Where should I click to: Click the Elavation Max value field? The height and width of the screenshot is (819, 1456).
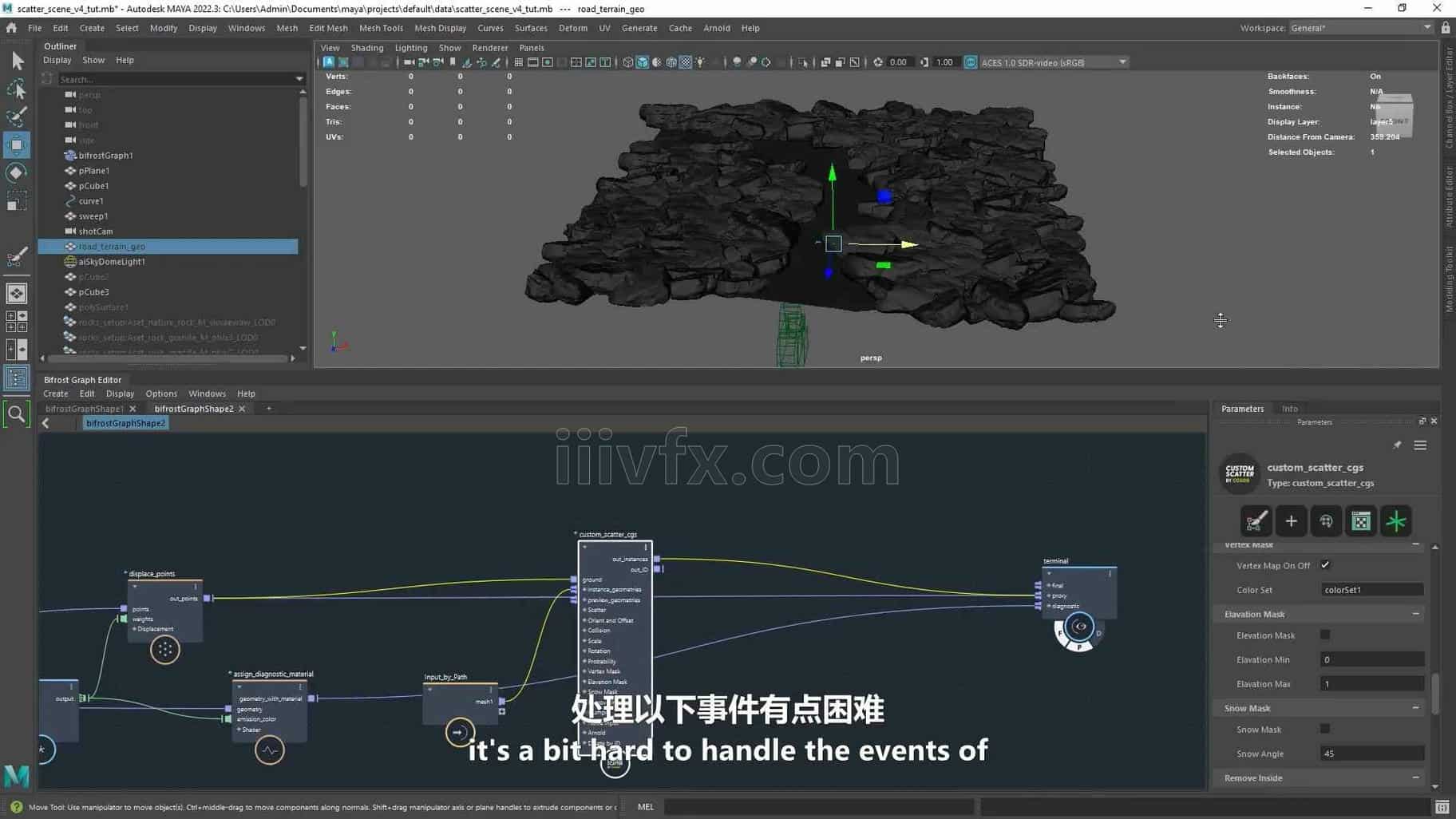tap(1371, 684)
